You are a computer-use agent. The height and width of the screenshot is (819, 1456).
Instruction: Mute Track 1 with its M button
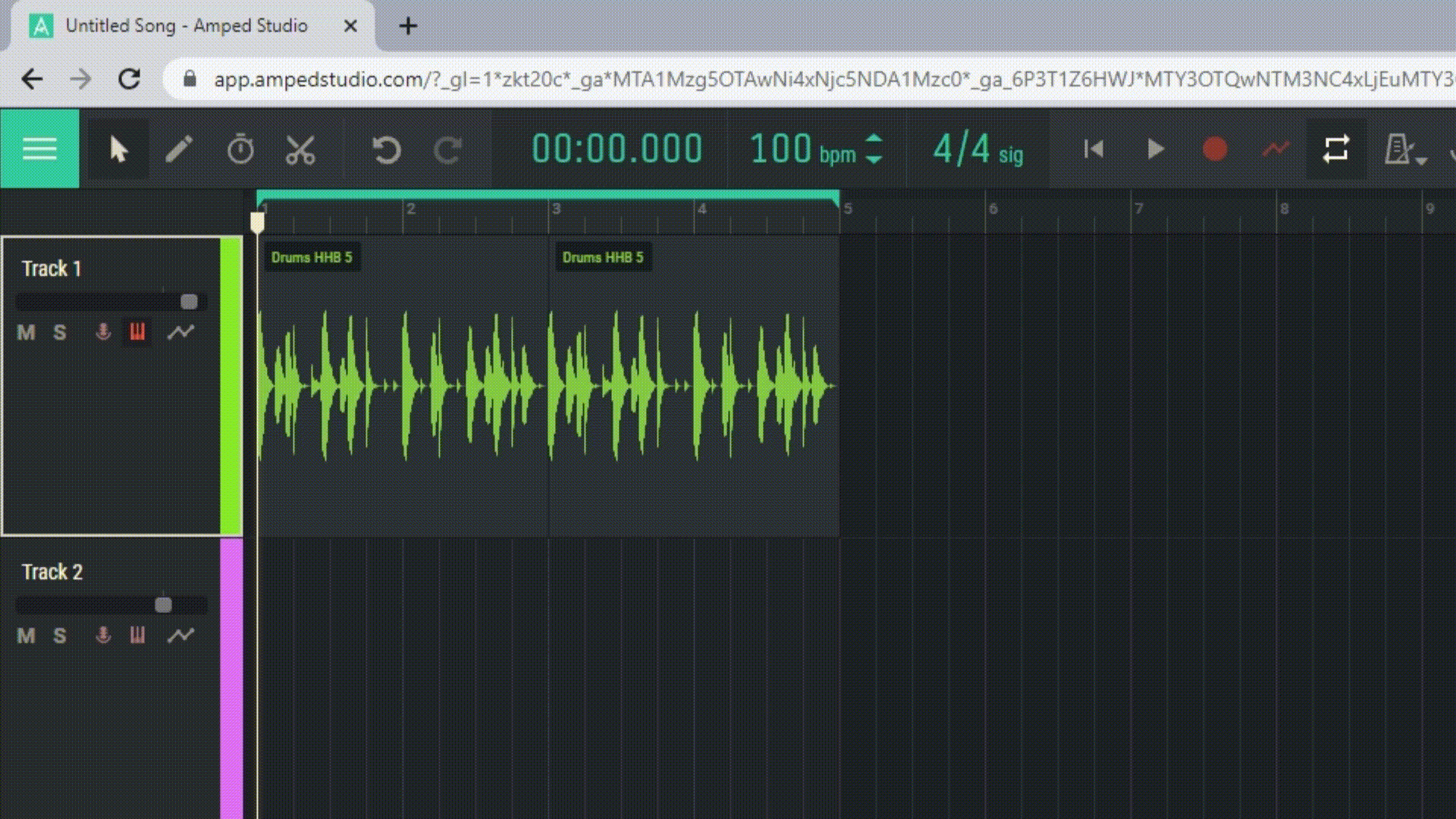26,331
